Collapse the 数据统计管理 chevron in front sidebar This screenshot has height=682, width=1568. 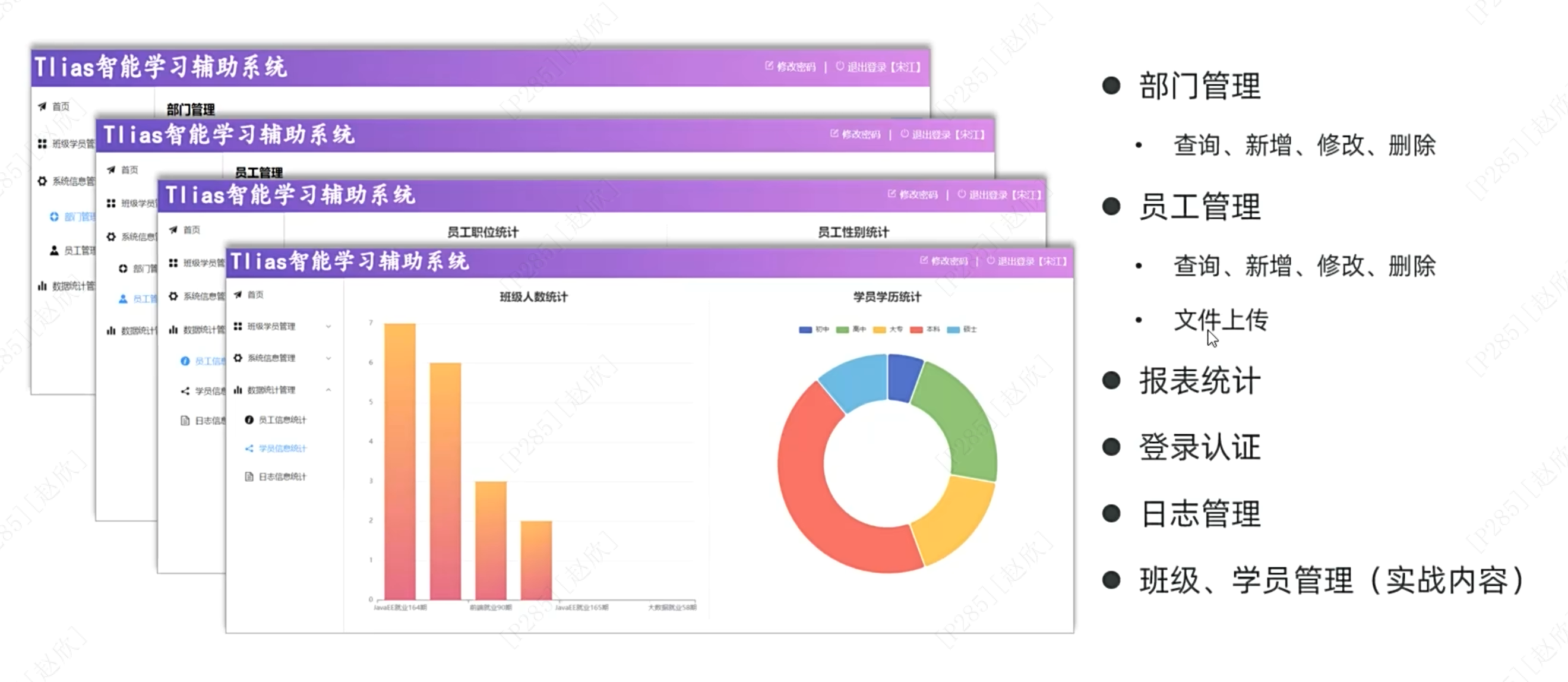(328, 390)
